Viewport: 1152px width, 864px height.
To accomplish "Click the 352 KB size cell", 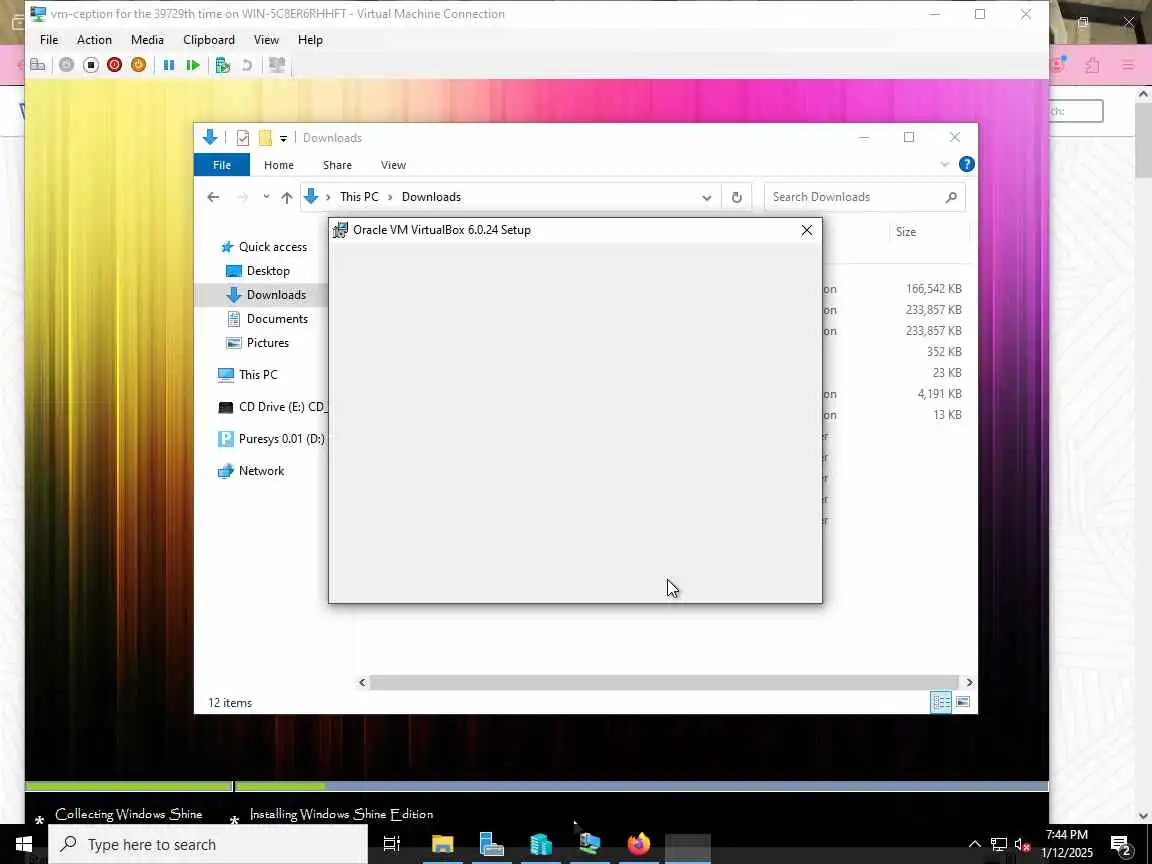I will point(943,352).
